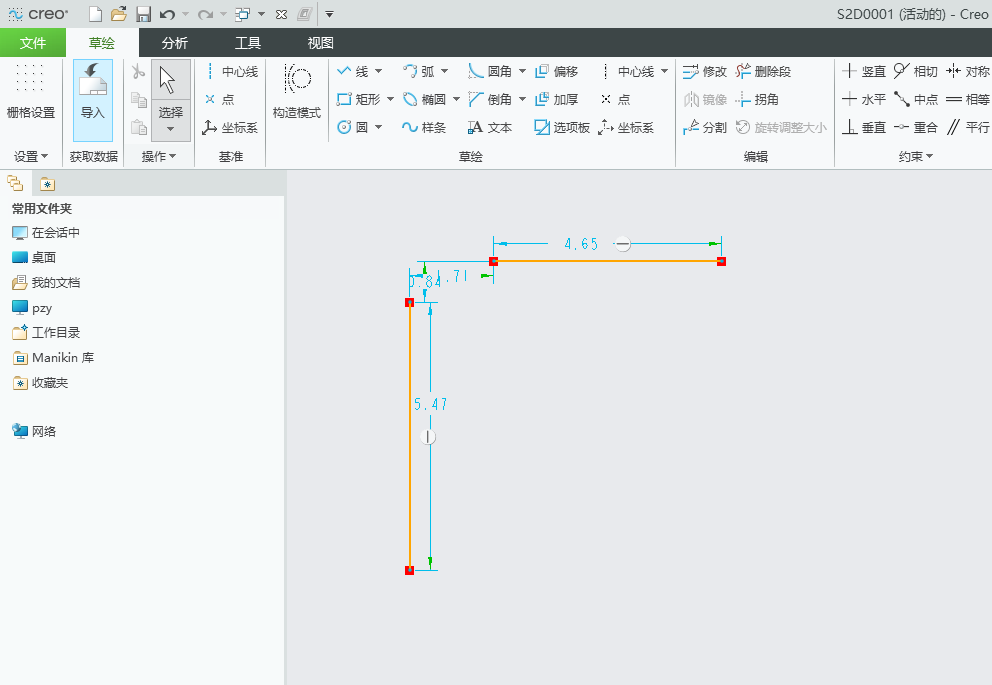Switch to the 草绘 sketch tab
The height and width of the screenshot is (685, 992).
[x=102, y=43]
